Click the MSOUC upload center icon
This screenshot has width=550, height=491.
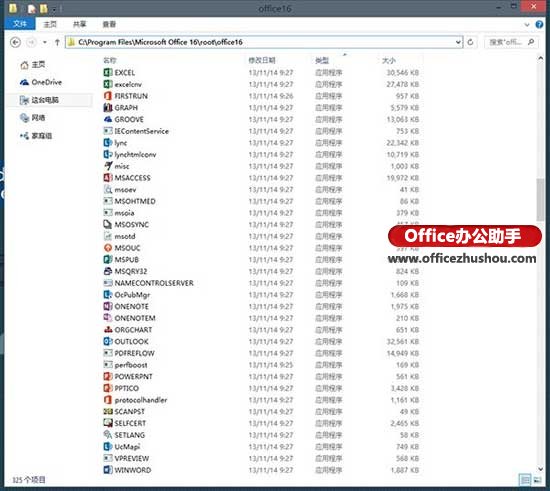coord(108,248)
